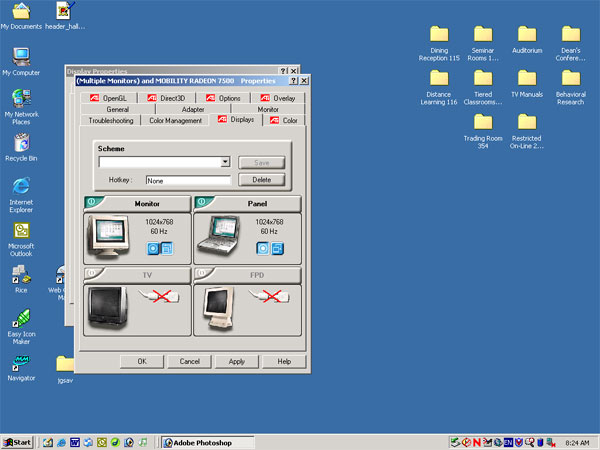This screenshot has height=450, width=600.
Task: Open the Rice desktop shortcut
Action: (x=21, y=279)
